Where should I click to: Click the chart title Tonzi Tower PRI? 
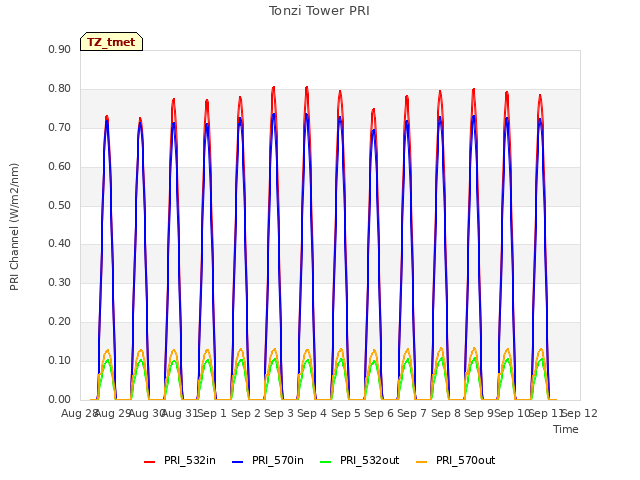pyautogui.click(x=319, y=11)
